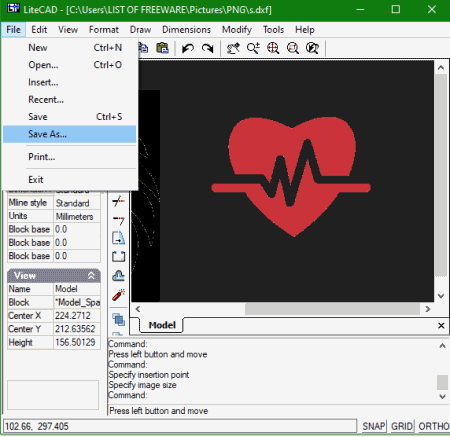The image size is (450, 437).
Task: Click the Zoom Extents crosshair icon
Action: [x=273, y=48]
